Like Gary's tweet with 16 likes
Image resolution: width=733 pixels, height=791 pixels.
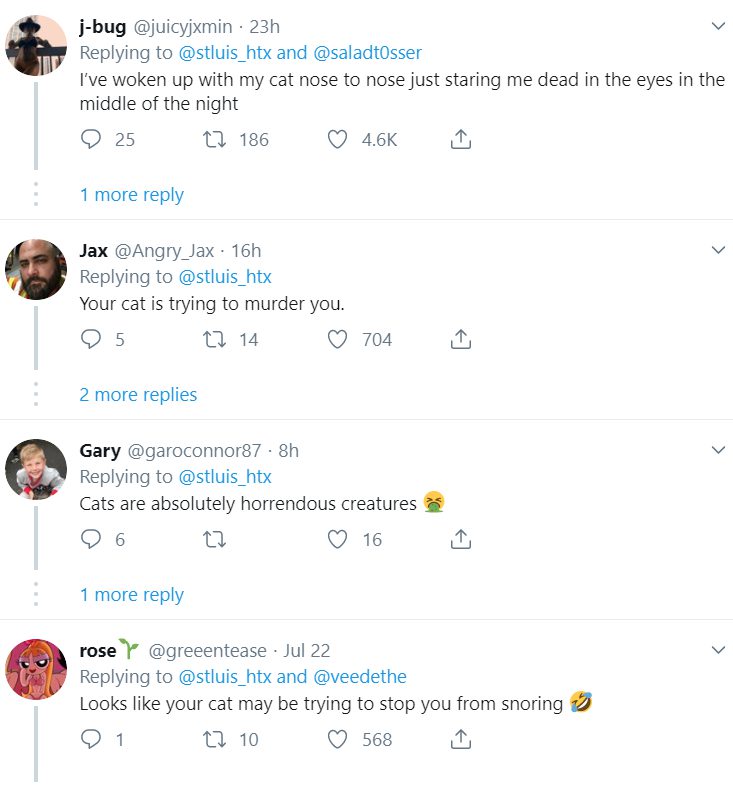[x=338, y=540]
